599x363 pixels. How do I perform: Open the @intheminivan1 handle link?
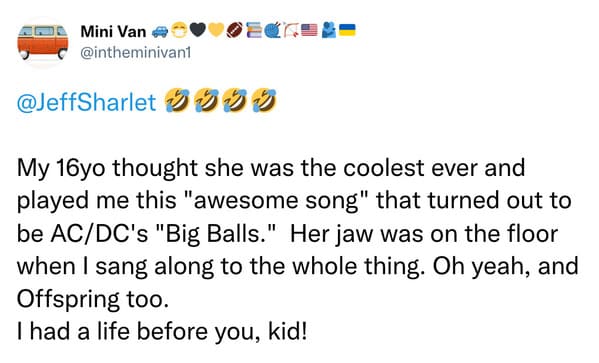(135, 53)
